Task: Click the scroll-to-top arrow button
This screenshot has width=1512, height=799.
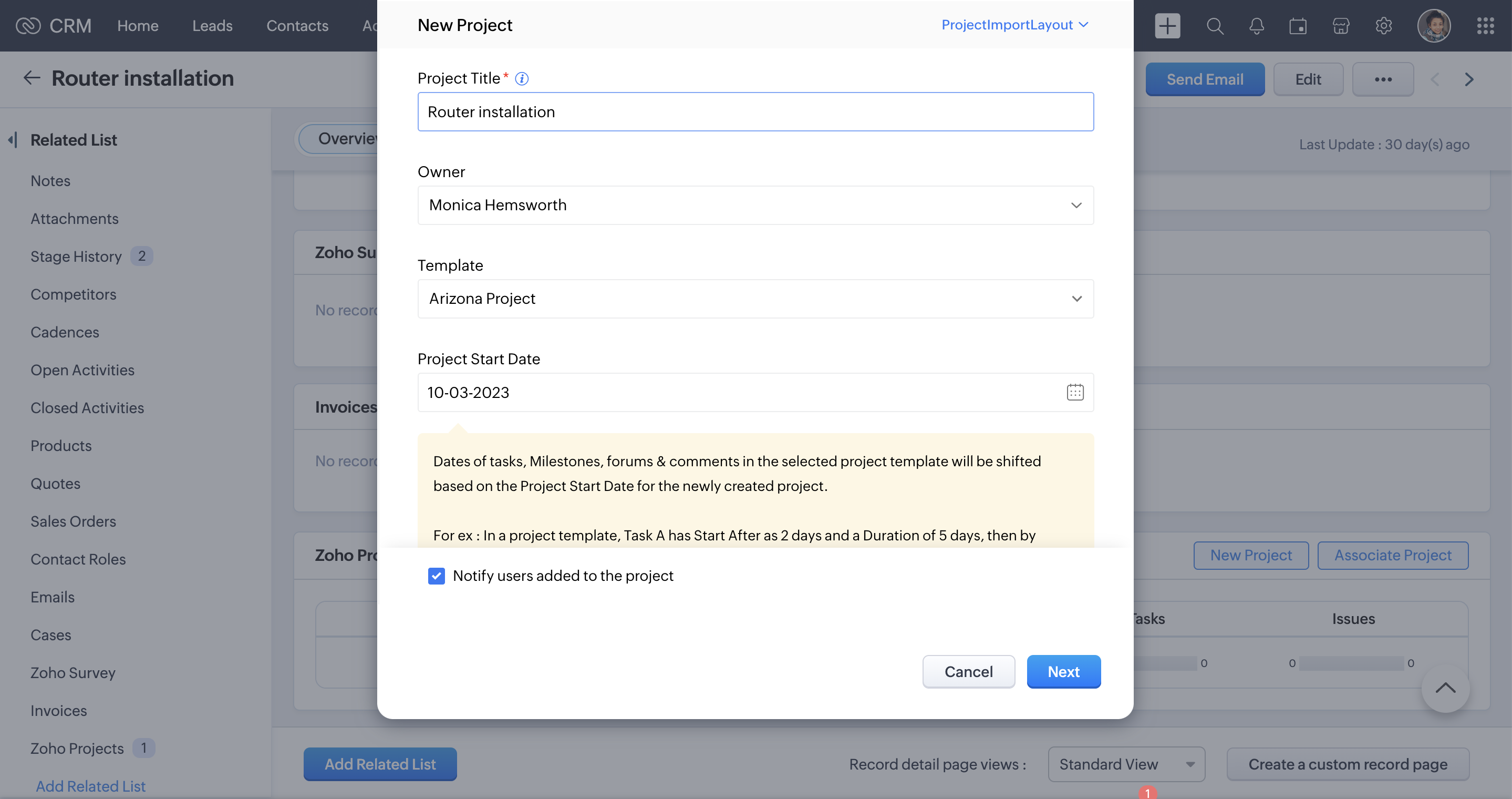Action: 1445,688
